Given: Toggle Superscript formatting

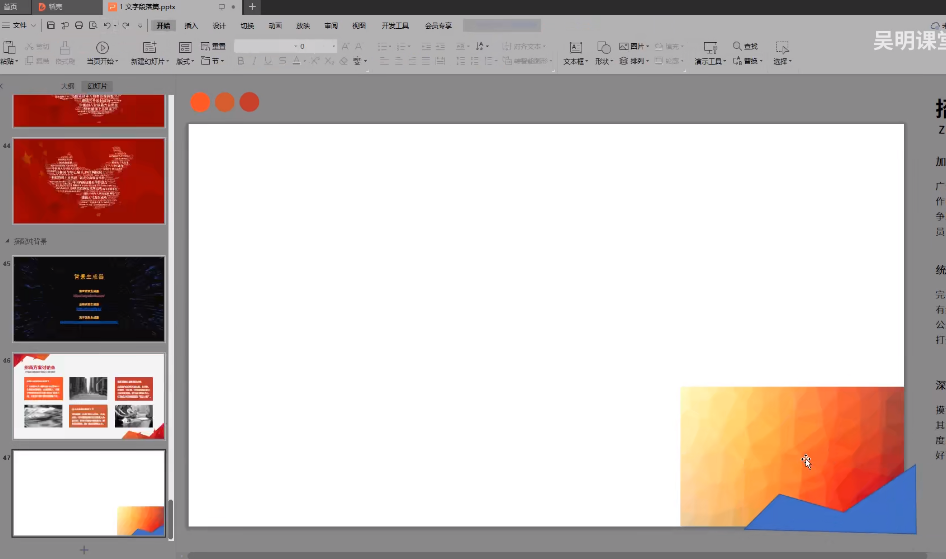Looking at the screenshot, I should 315,61.
